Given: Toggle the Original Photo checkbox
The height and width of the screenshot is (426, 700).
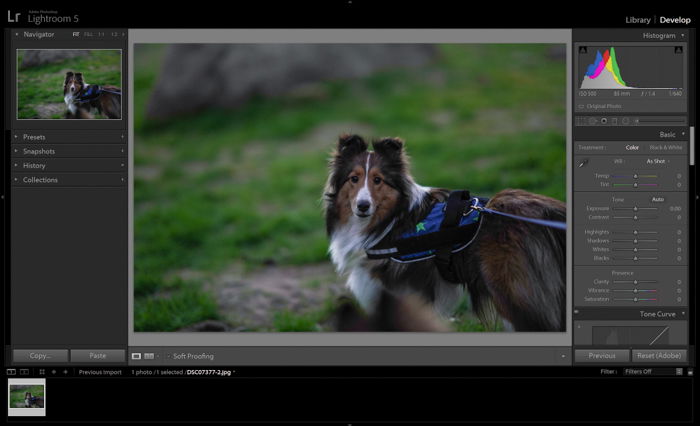Looking at the screenshot, I should pos(581,106).
